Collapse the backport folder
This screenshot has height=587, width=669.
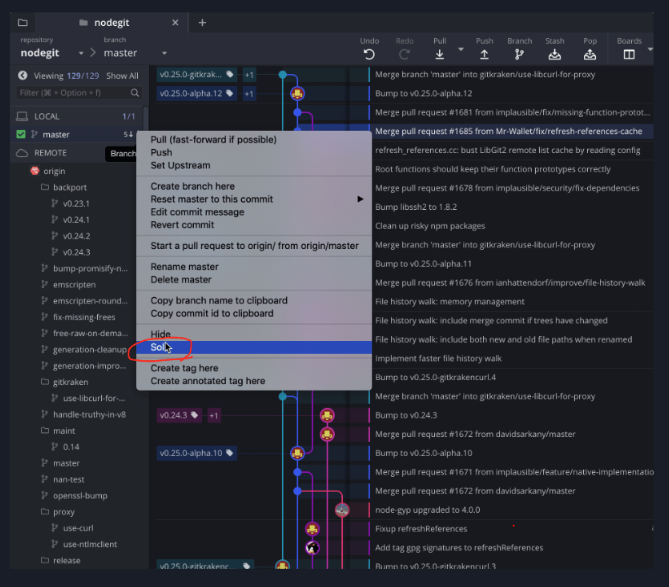[x=45, y=187]
